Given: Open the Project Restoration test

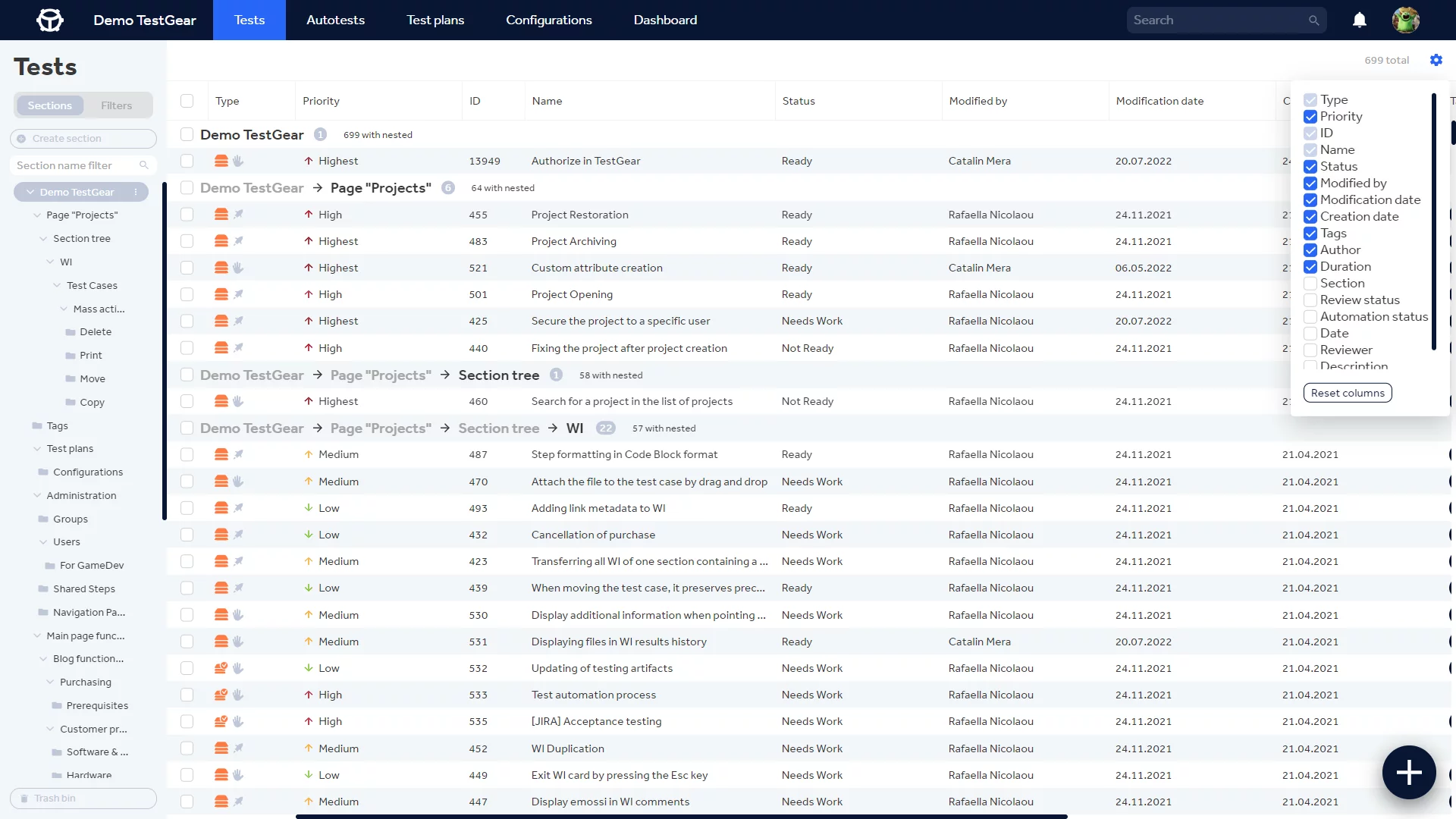Looking at the screenshot, I should (x=580, y=215).
